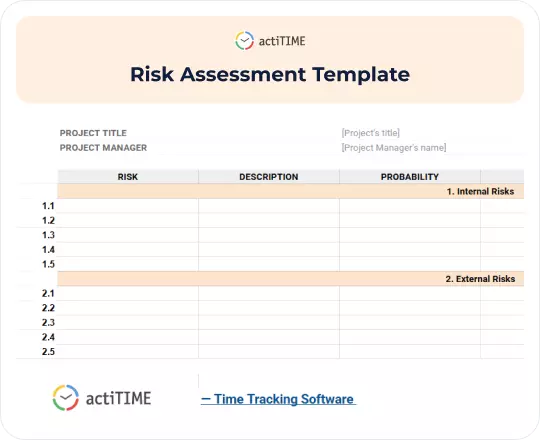540x440 pixels.
Task: Click the Risk cell in row 1.1
Action: click(128, 206)
